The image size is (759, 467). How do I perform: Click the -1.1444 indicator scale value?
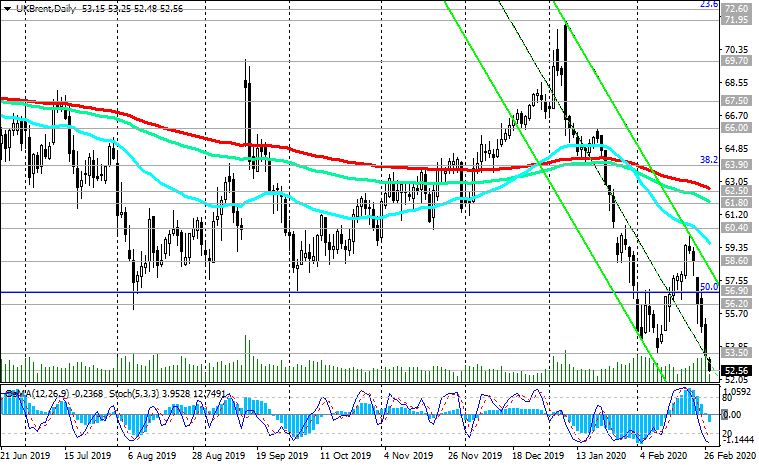pos(738,439)
